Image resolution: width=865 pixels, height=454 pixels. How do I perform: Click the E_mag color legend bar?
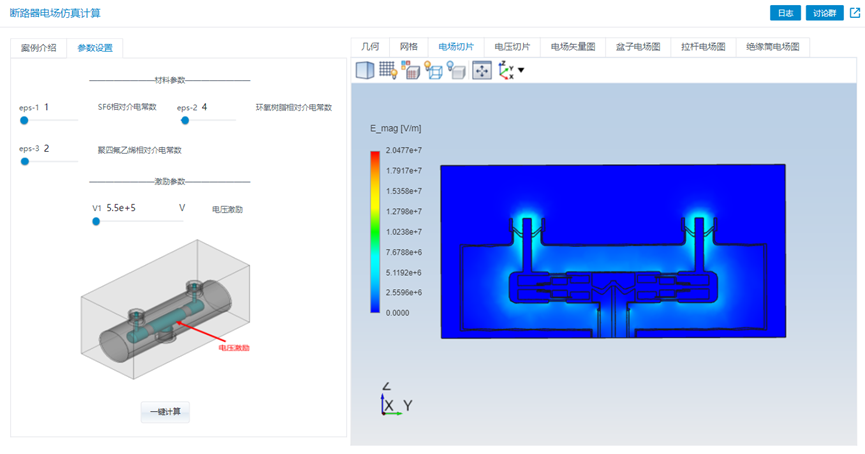click(375, 232)
